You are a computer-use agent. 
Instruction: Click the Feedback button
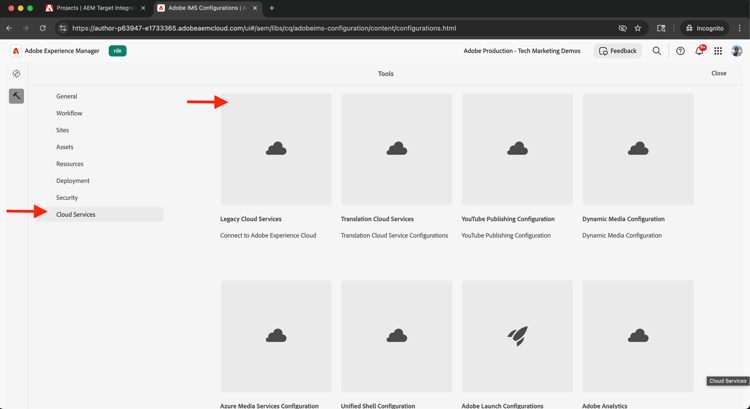click(x=618, y=51)
